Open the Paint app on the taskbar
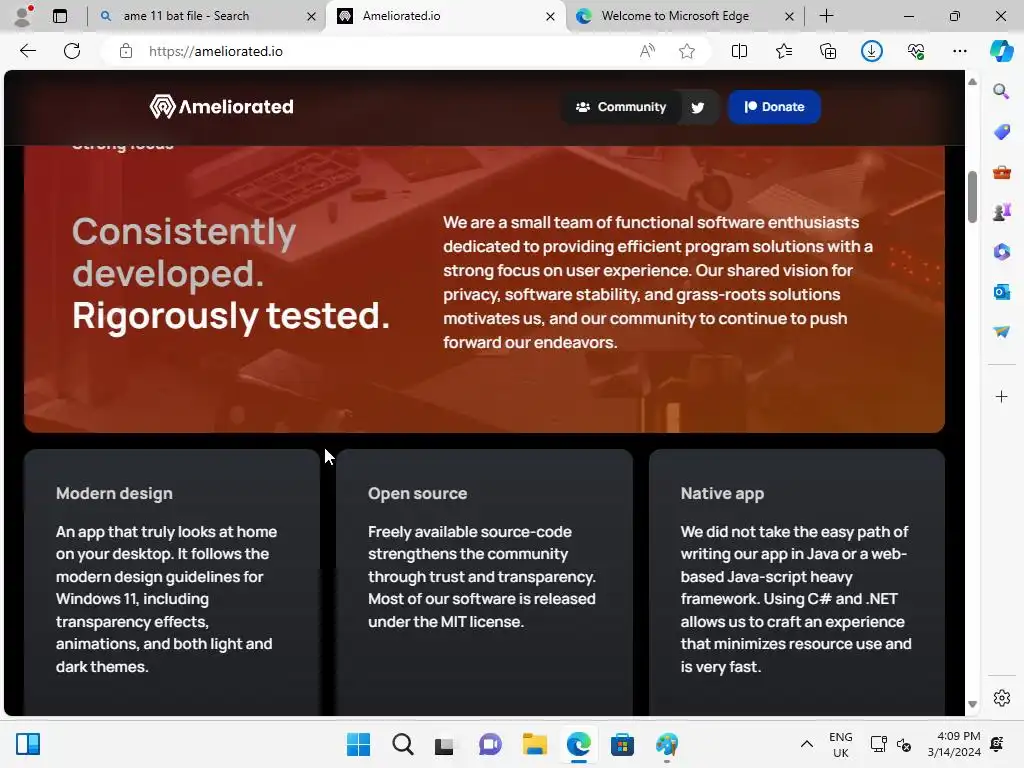Screen dimensions: 1024x768 [667, 744]
